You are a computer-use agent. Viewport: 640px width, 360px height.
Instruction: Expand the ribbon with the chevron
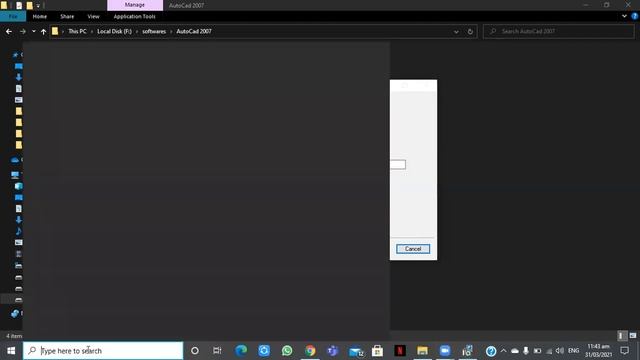624,16
